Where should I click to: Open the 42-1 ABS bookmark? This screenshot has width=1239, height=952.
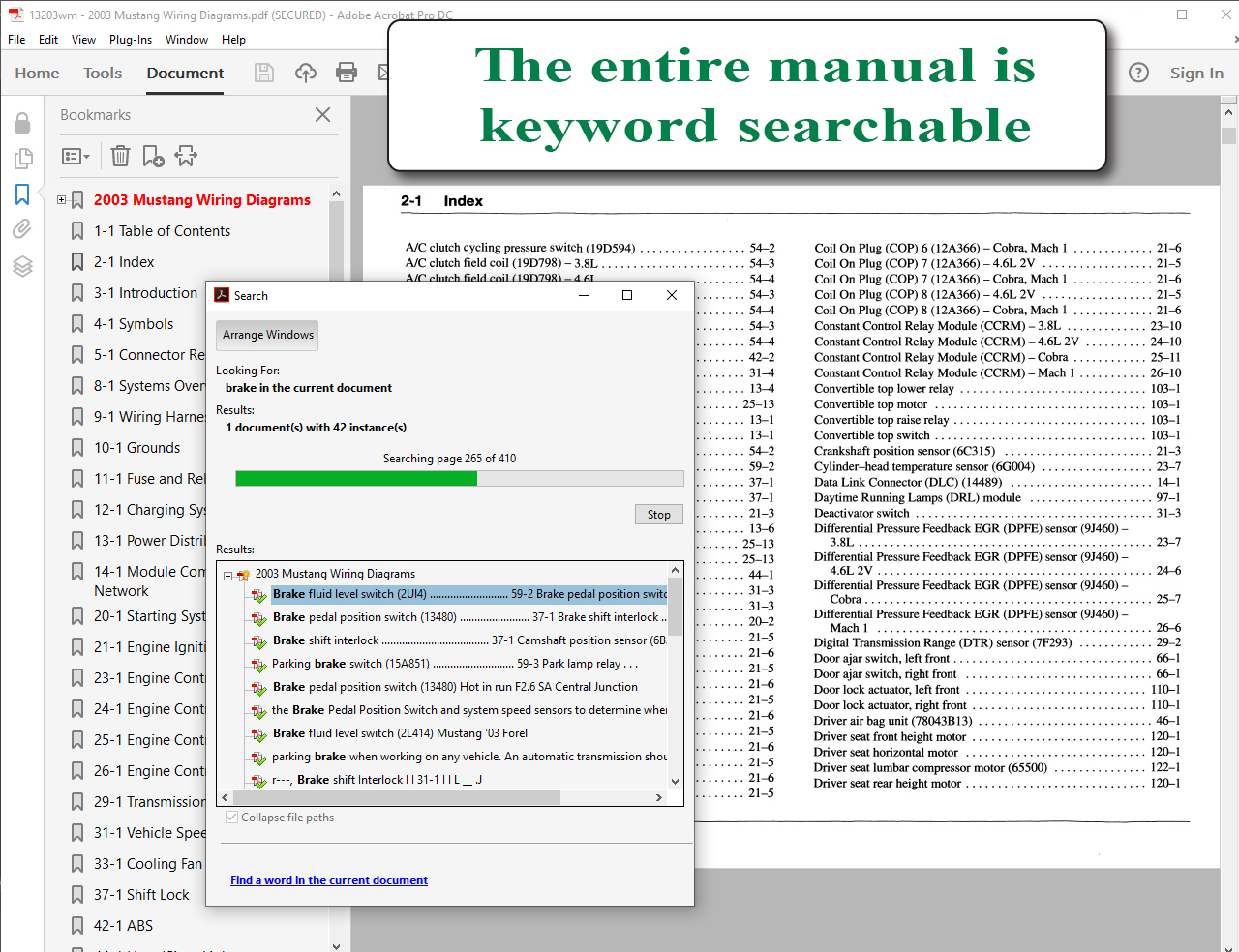tap(123, 926)
